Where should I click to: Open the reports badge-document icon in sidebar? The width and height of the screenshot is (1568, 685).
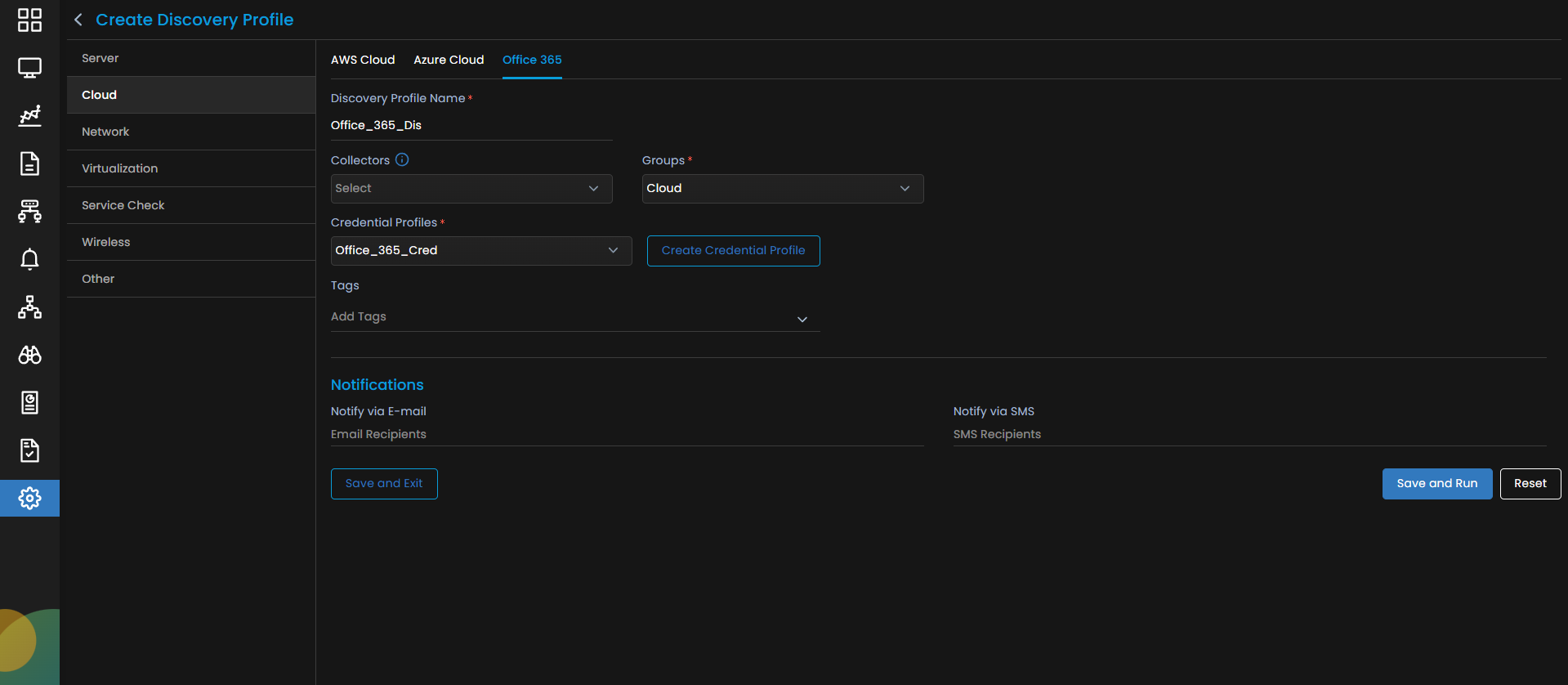[29, 402]
